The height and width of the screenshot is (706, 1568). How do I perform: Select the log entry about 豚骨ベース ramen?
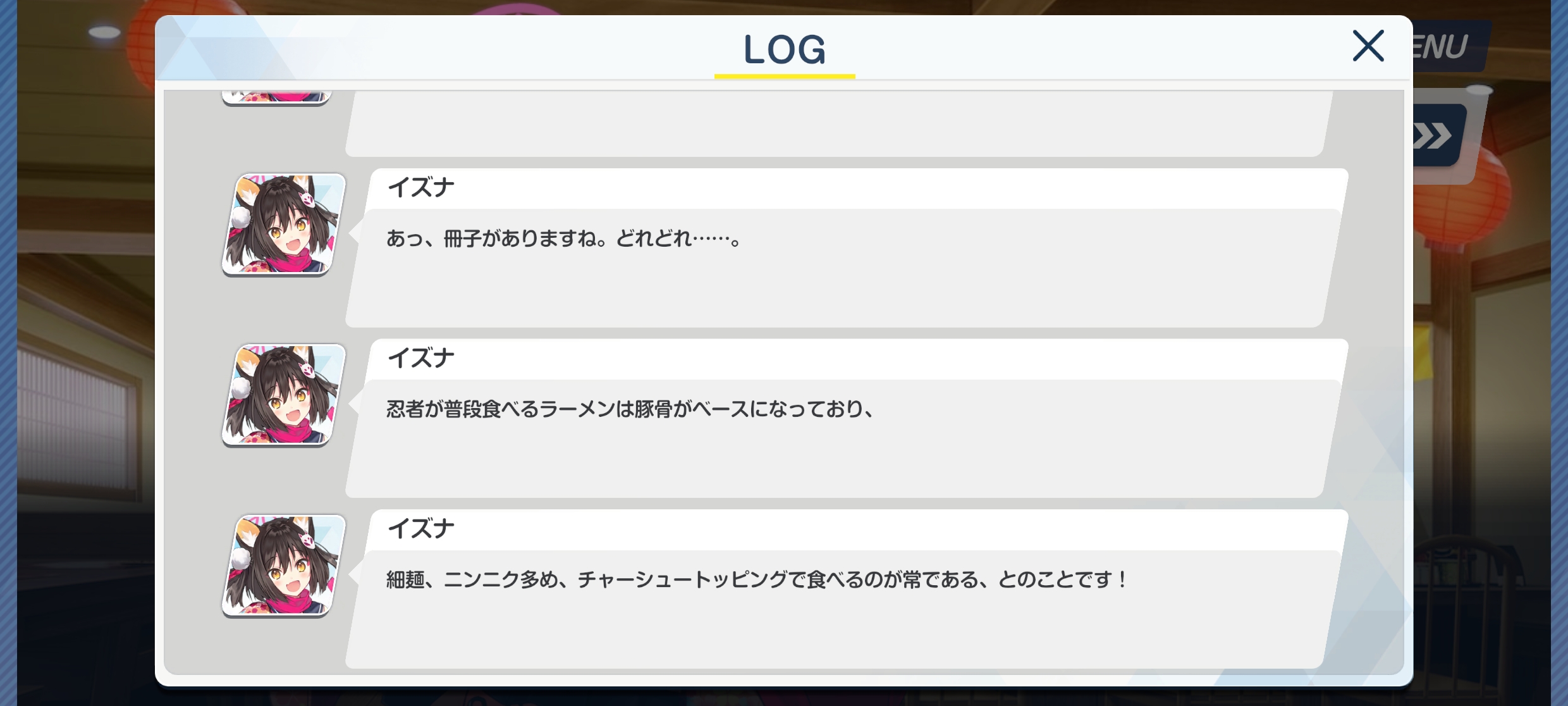click(x=846, y=419)
